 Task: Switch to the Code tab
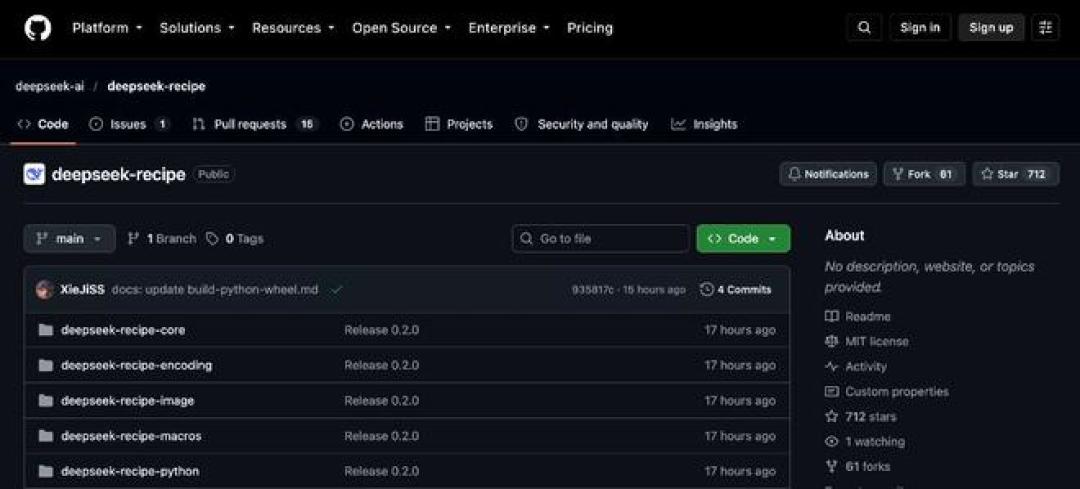coord(43,125)
